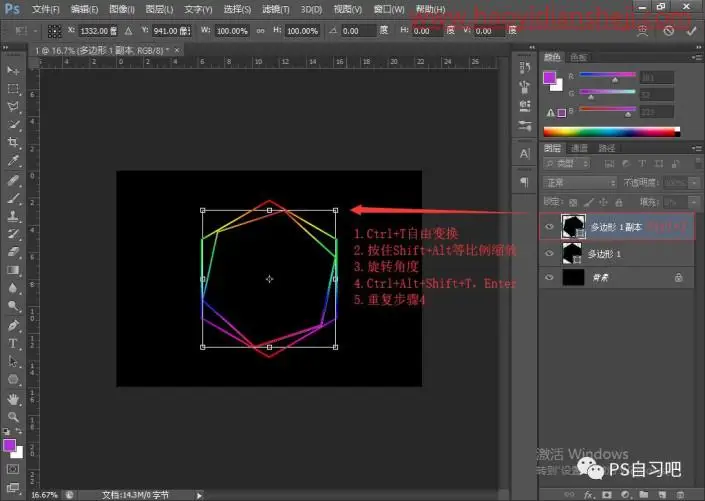Select the Gradient tool

pos(13,270)
